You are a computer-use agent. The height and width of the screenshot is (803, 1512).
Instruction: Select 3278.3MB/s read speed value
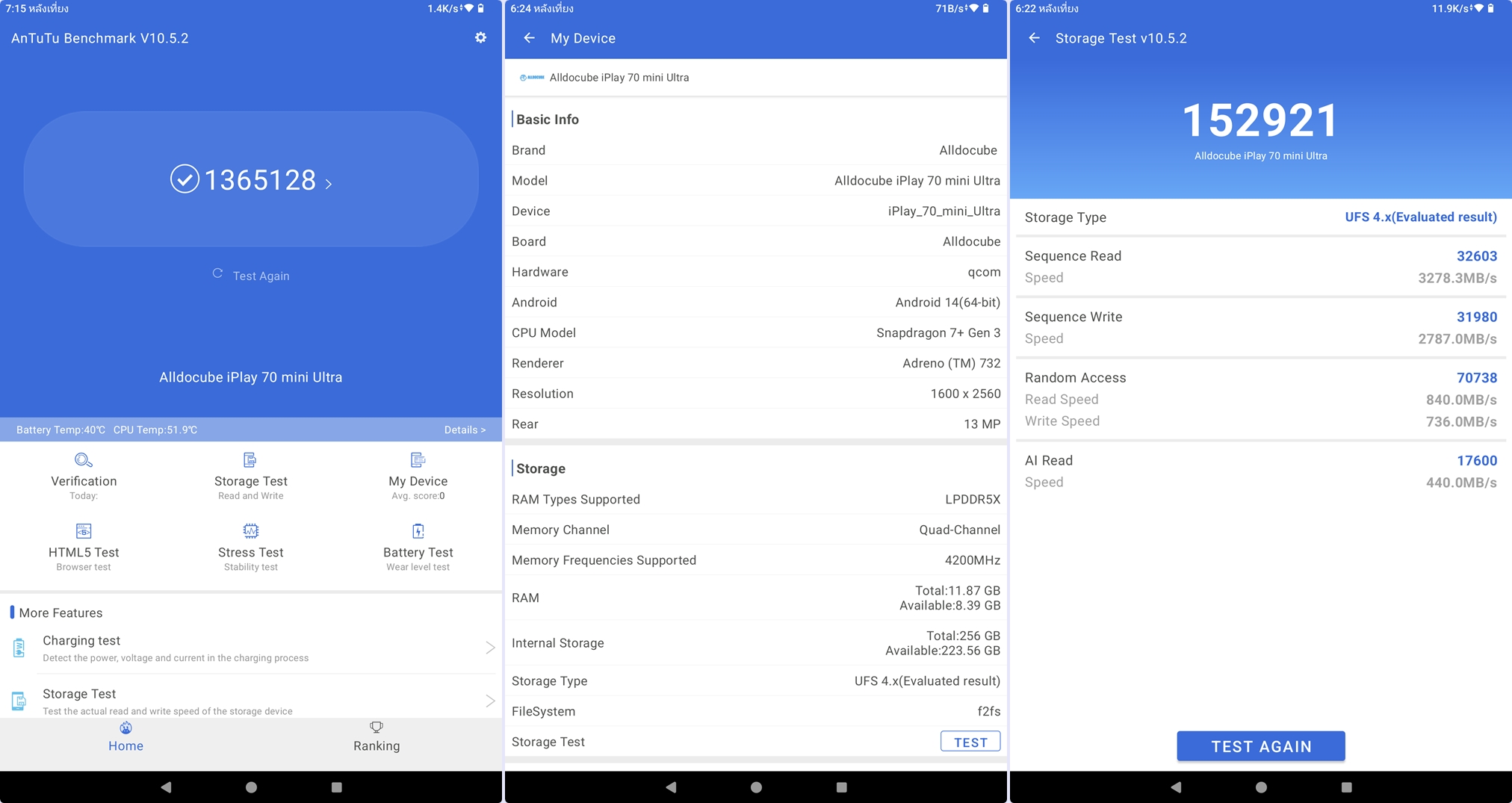pyautogui.click(x=1457, y=278)
